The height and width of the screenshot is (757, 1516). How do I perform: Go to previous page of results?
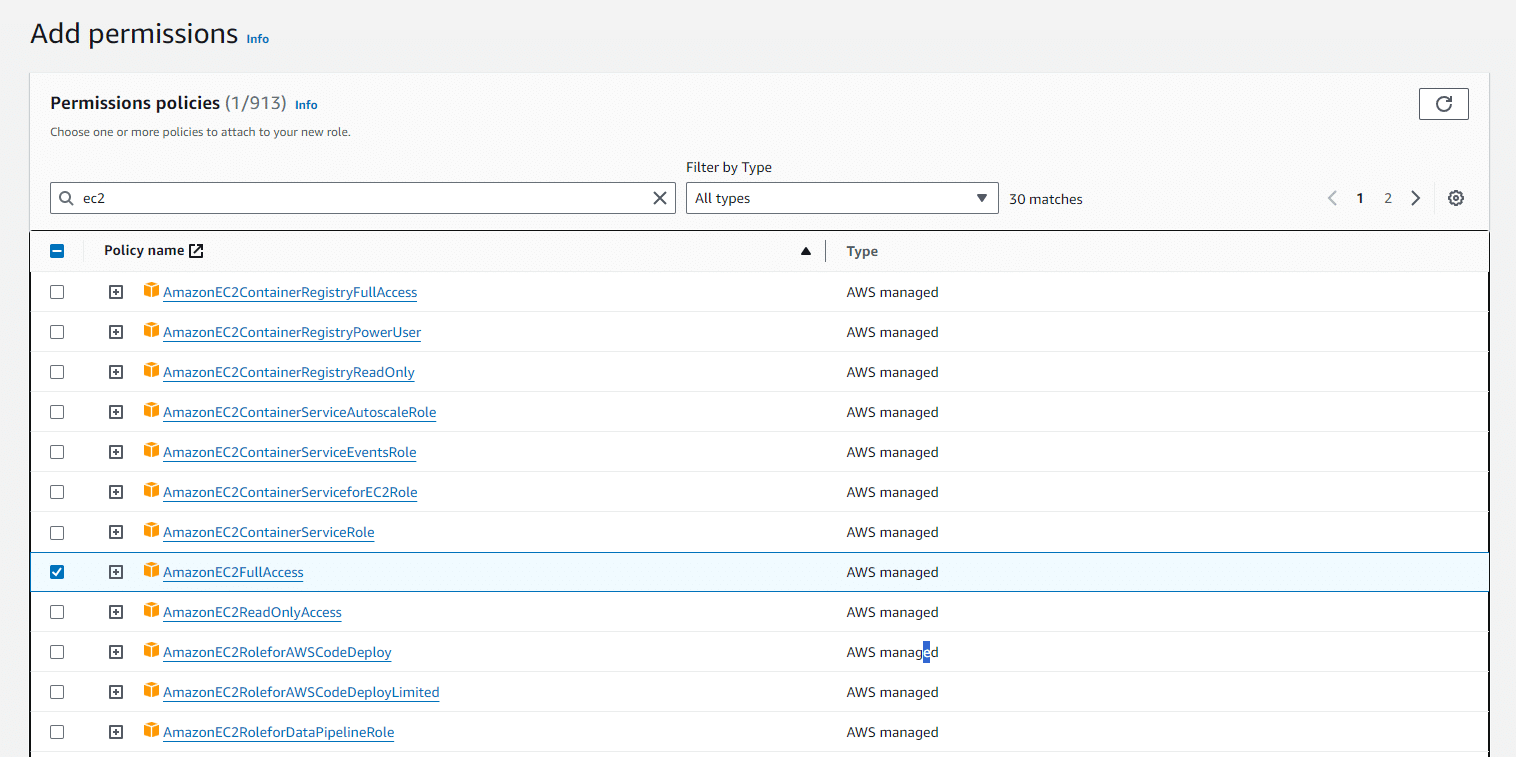point(1332,198)
